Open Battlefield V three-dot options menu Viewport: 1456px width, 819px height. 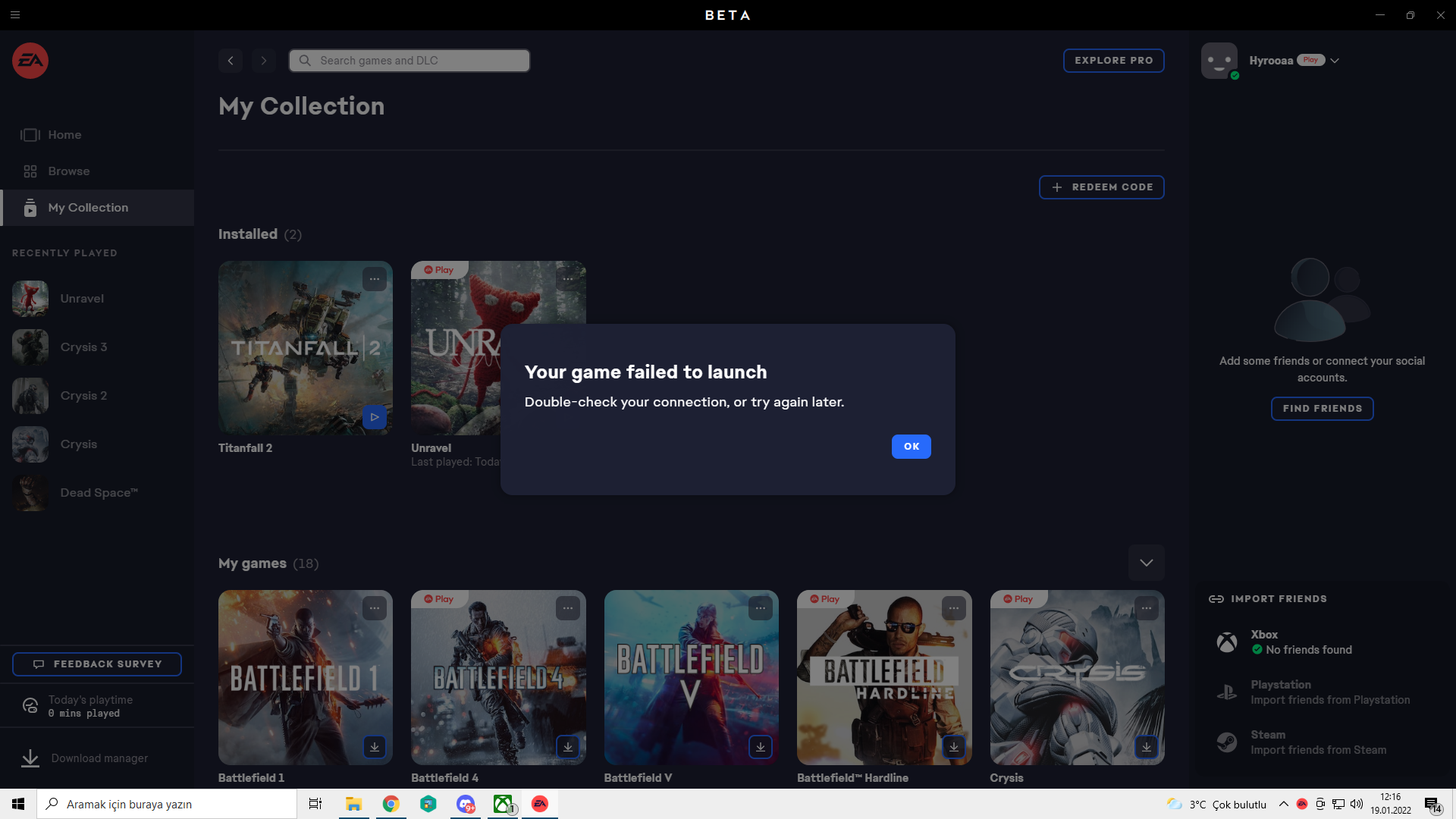click(x=761, y=608)
